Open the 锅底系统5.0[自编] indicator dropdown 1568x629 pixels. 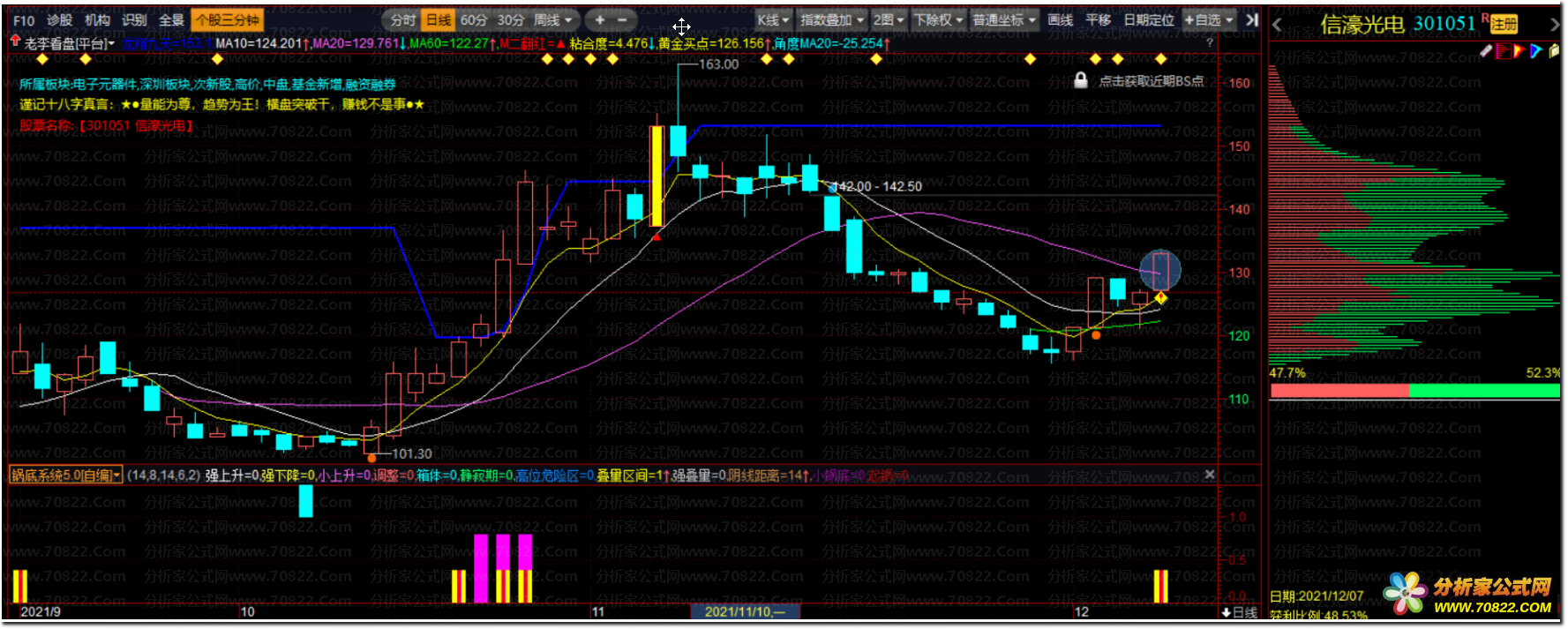click(x=66, y=475)
